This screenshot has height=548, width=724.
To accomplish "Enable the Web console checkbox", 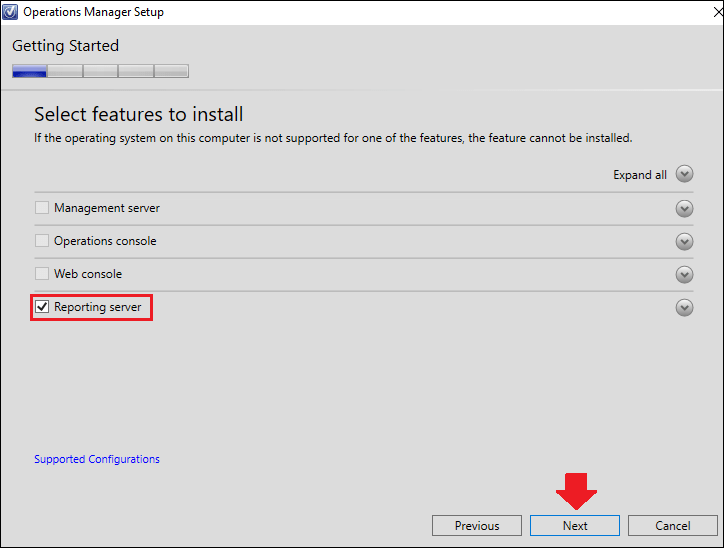I will click(42, 274).
